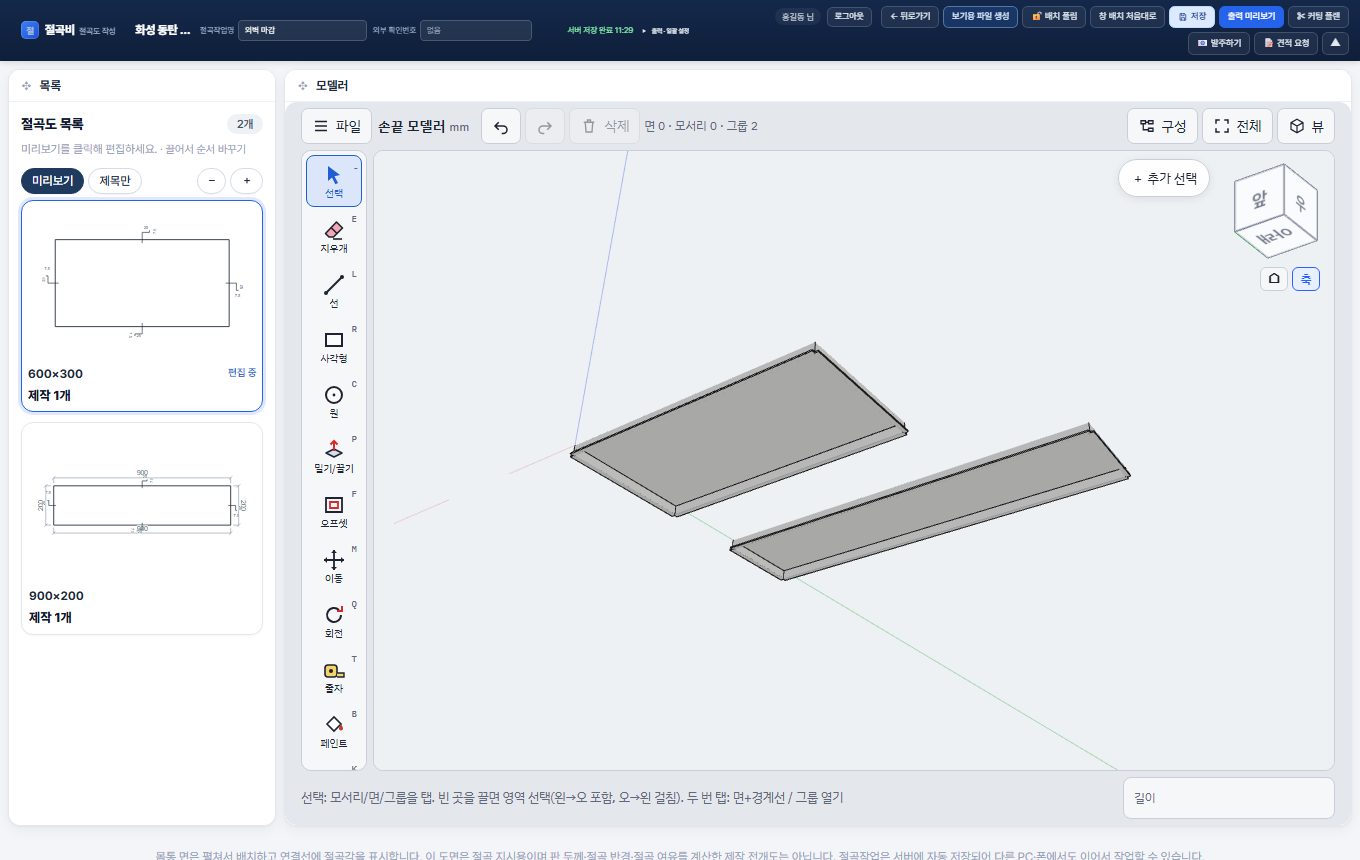
Task: Click the 서버 저장 완료 11:29 status
Action: tap(600, 31)
